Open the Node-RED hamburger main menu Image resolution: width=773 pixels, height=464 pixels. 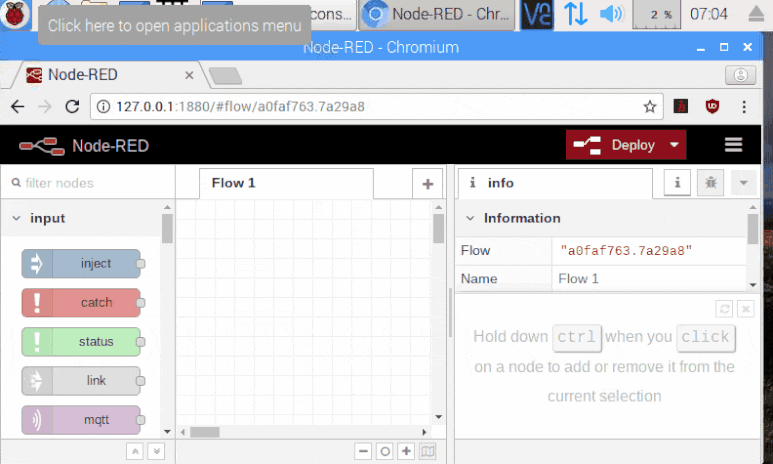(x=734, y=145)
